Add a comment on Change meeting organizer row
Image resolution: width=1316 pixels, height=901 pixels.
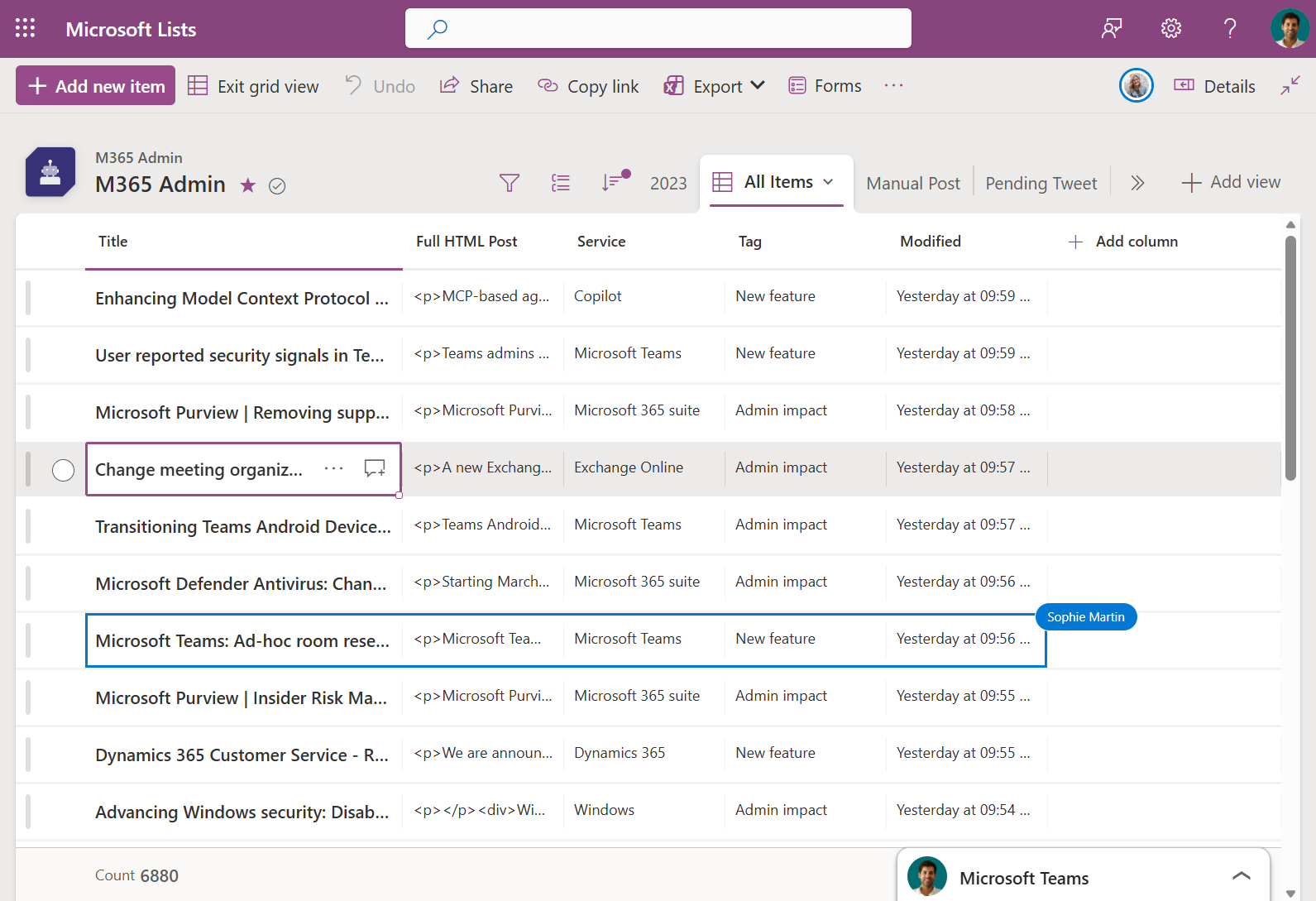click(x=375, y=468)
